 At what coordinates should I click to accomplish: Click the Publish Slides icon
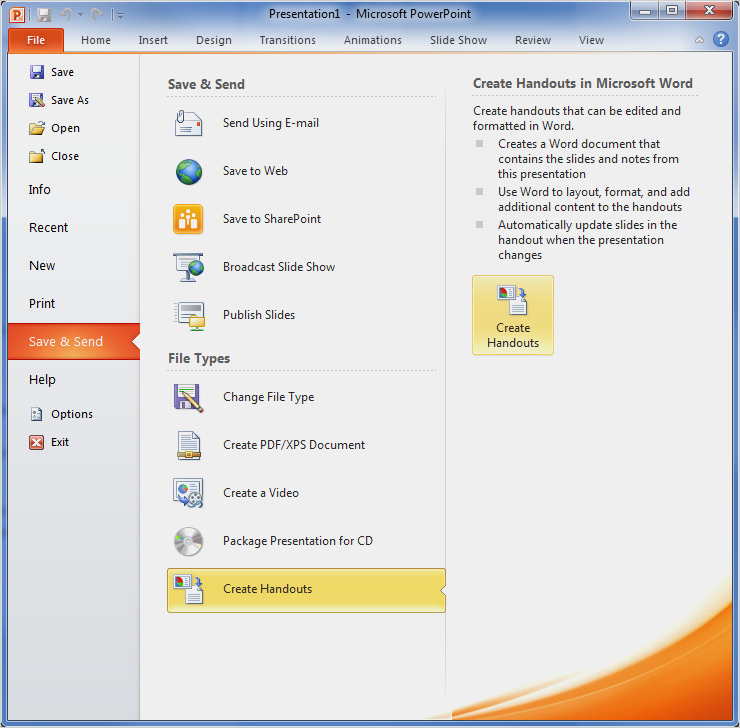[x=189, y=316]
